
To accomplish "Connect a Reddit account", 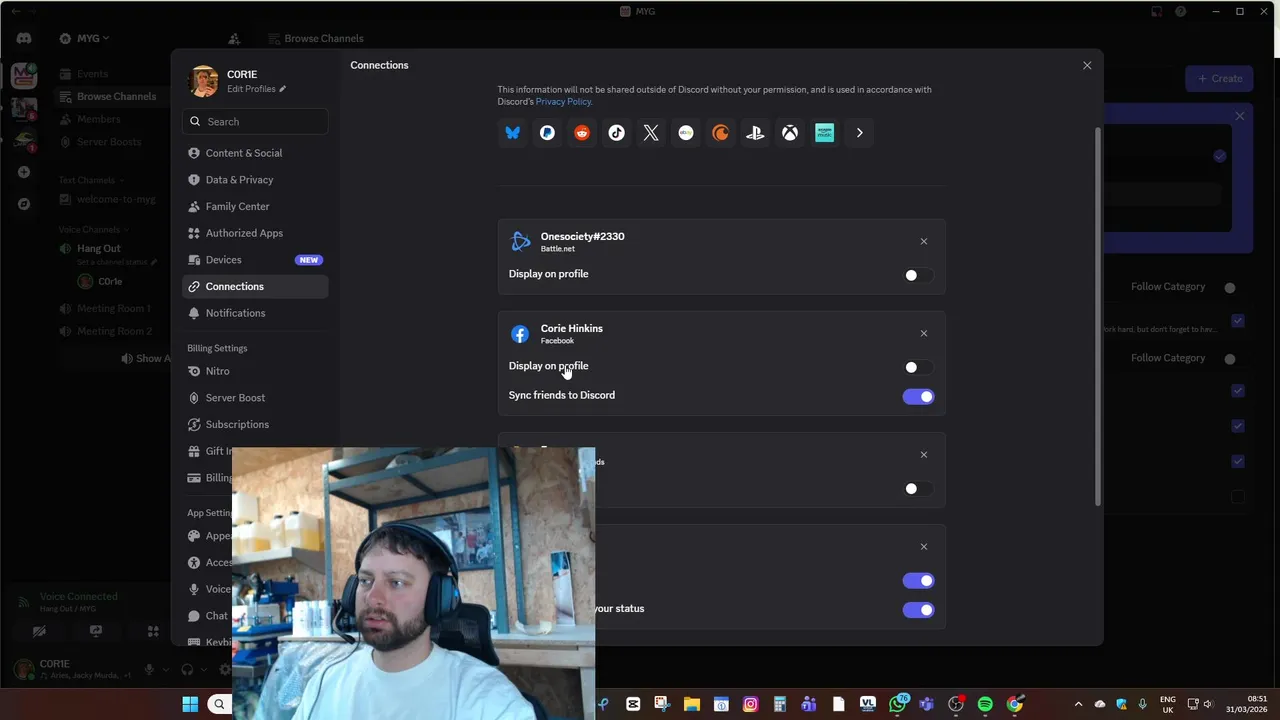I will coord(582,133).
